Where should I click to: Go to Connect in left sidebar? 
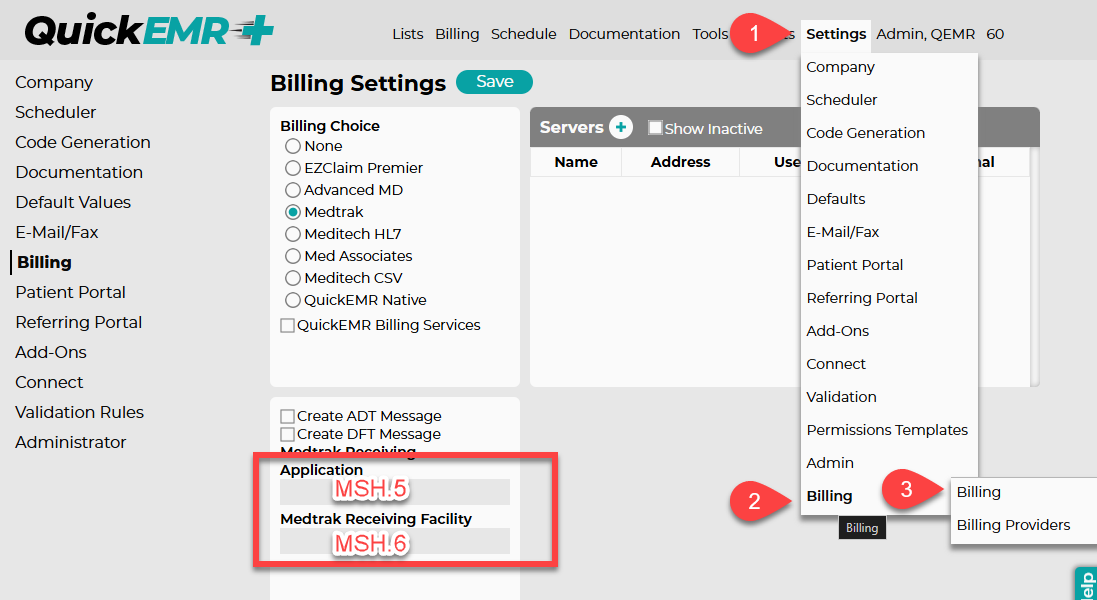[x=49, y=383]
